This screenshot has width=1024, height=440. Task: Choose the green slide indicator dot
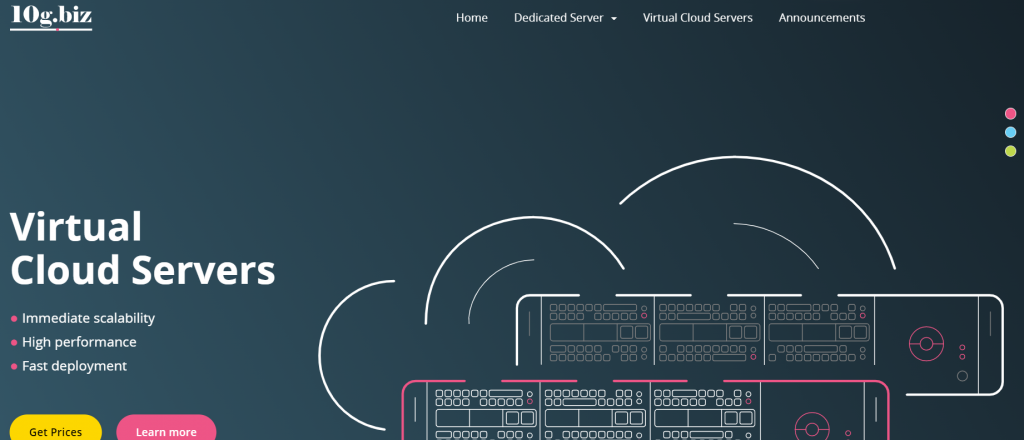tap(1010, 151)
